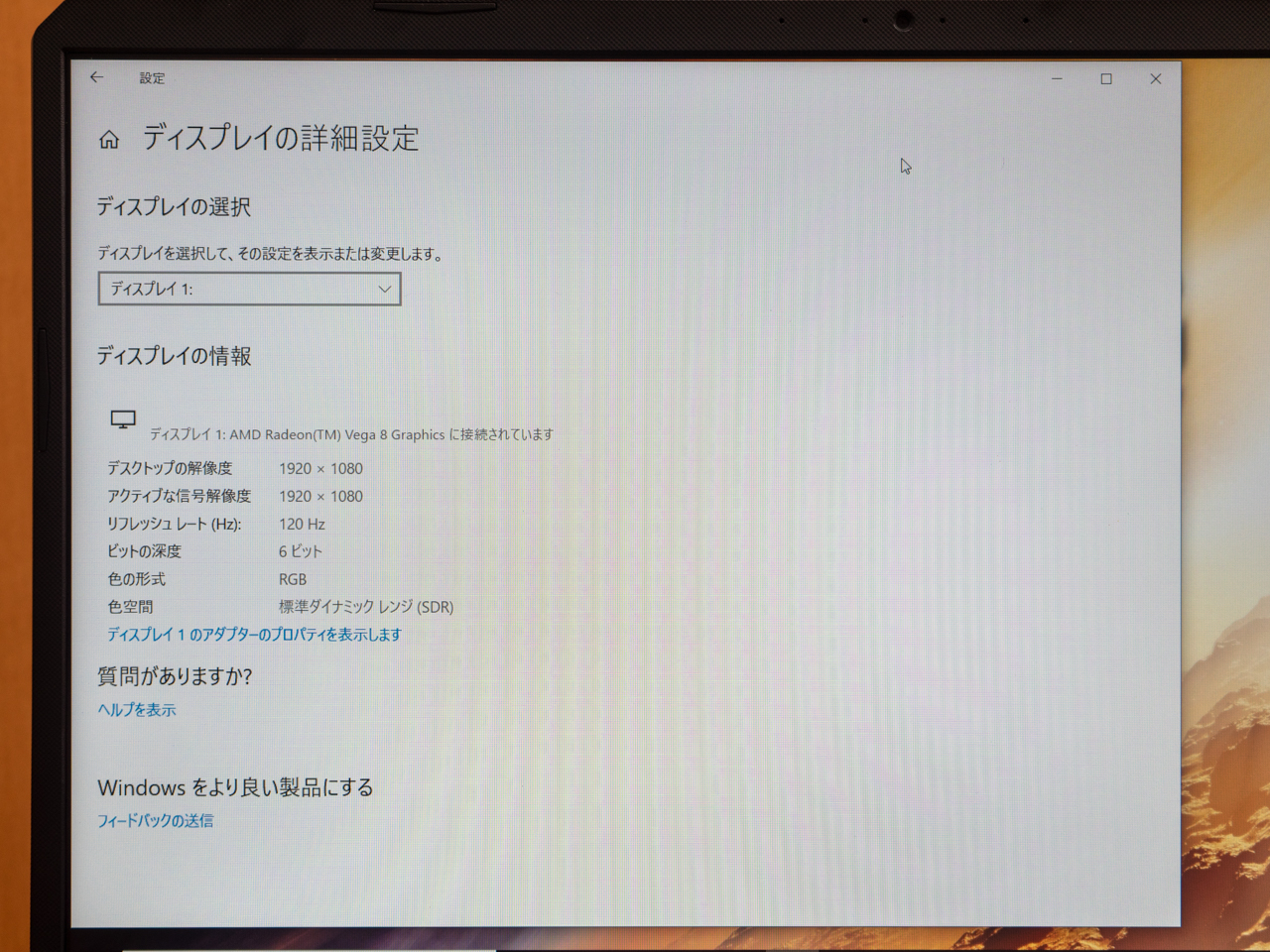This screenshot has height=952, width=1270.
Task: Click the 質問がありますか? heading
Action: point(175,676)
